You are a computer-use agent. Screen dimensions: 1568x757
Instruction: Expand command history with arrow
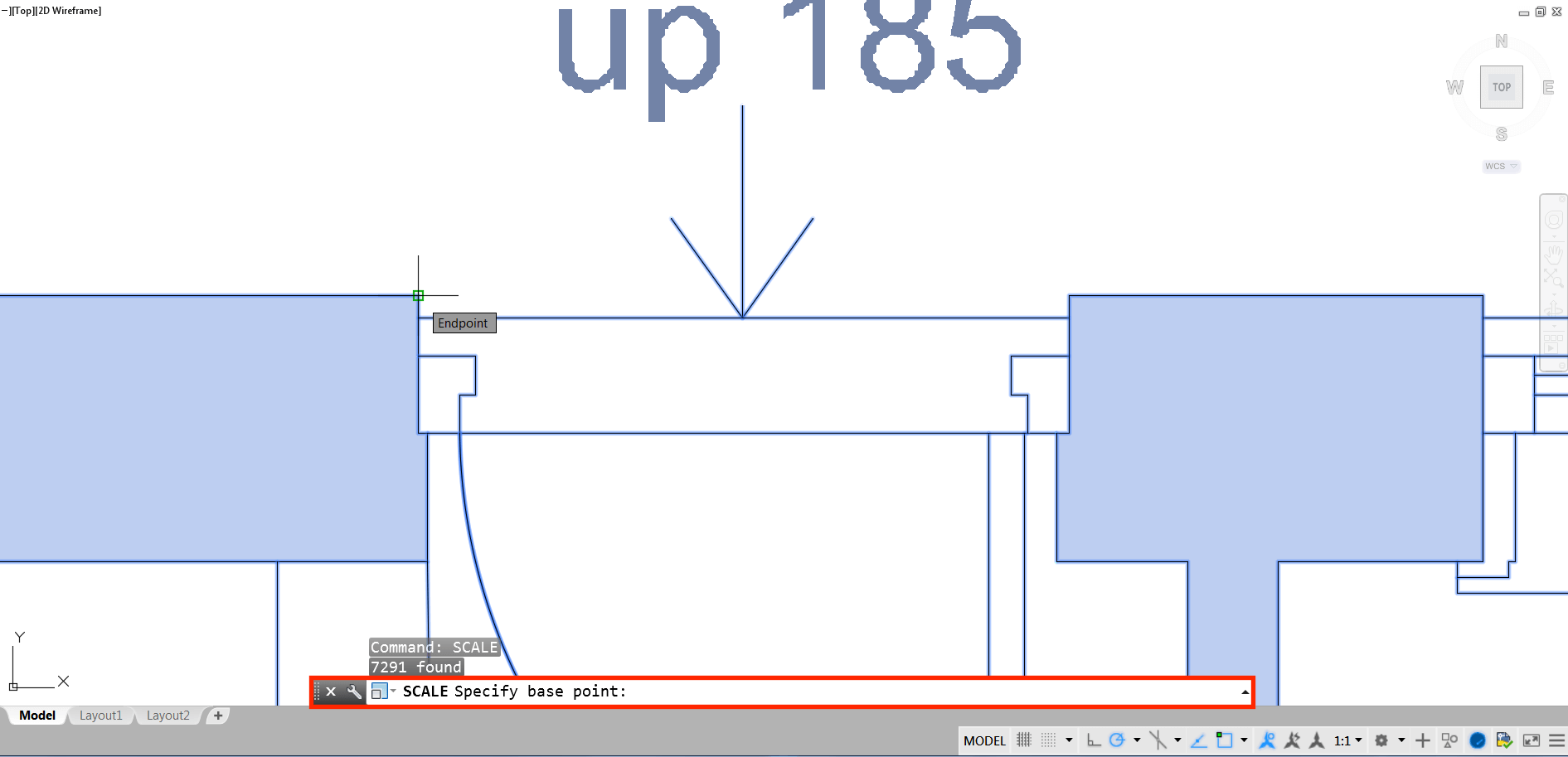pyautogui.click(x=1245, y=691)
